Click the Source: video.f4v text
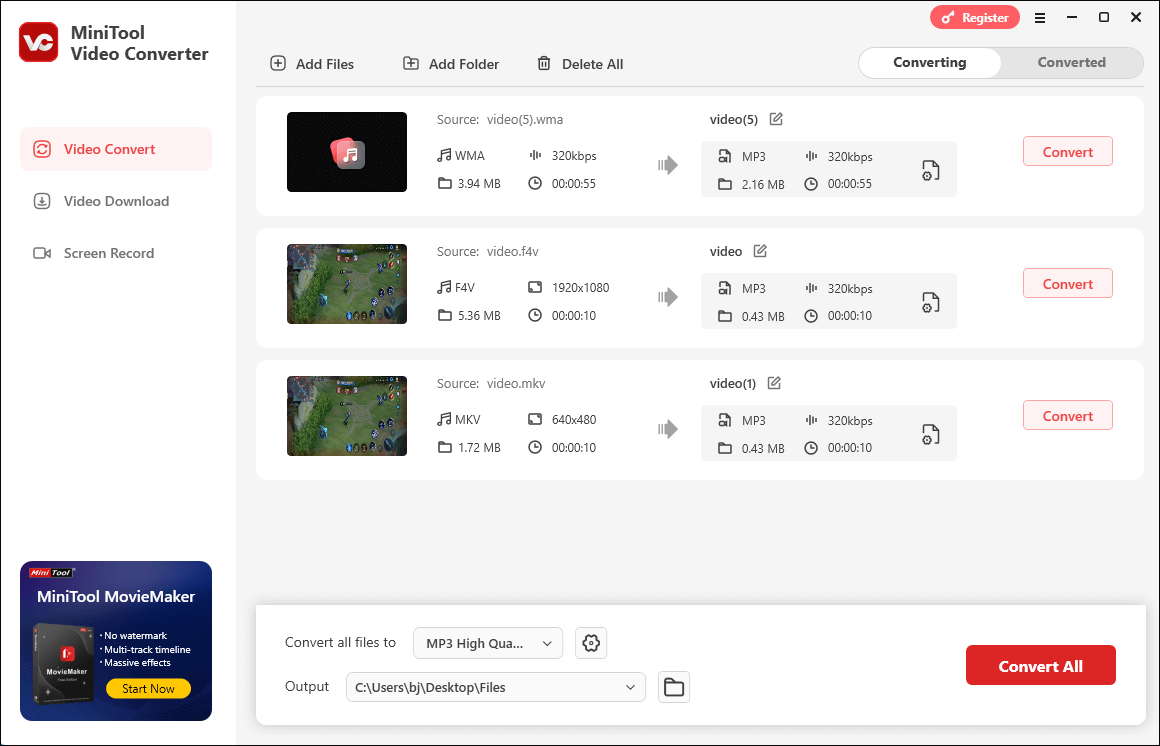1160x746 pixels. 488,252
